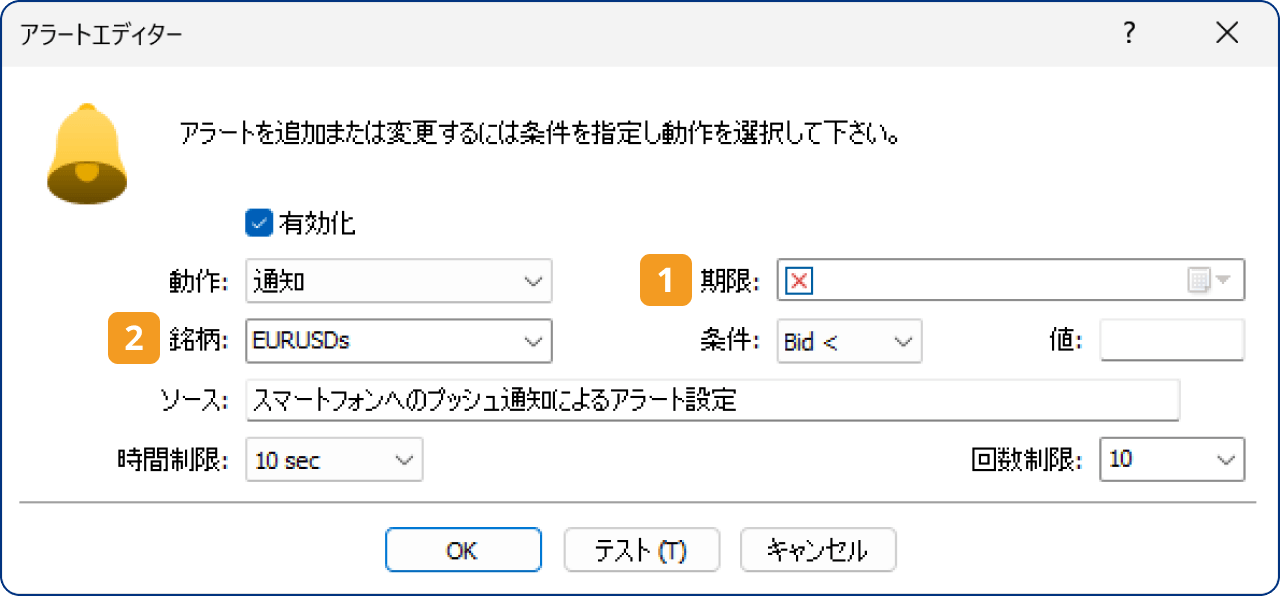1280x596 pixels.
Task: Close the alert editor dialog
Action: (x=1227, y=33)
